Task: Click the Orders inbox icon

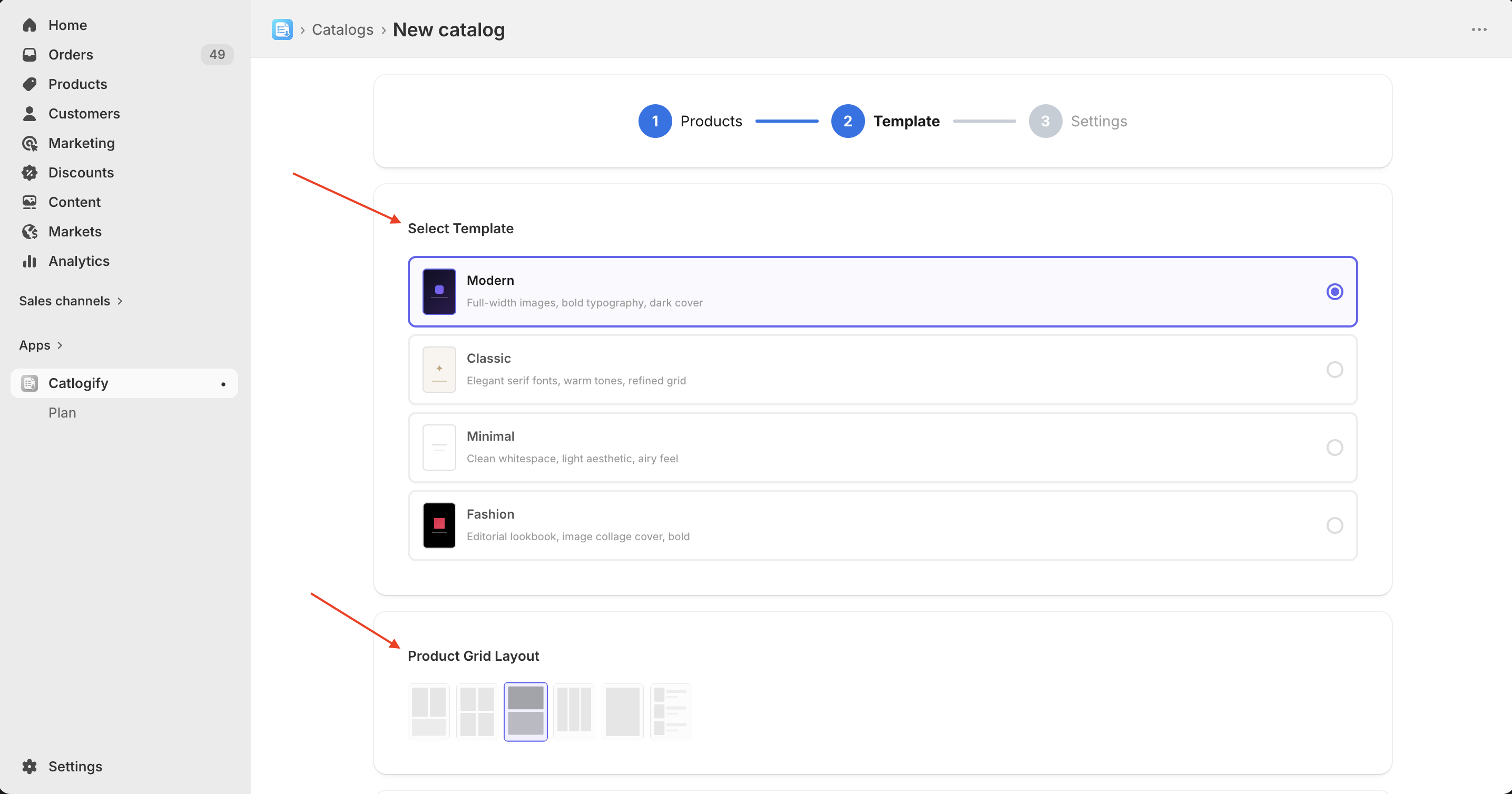Action: [x=30, y=55]
